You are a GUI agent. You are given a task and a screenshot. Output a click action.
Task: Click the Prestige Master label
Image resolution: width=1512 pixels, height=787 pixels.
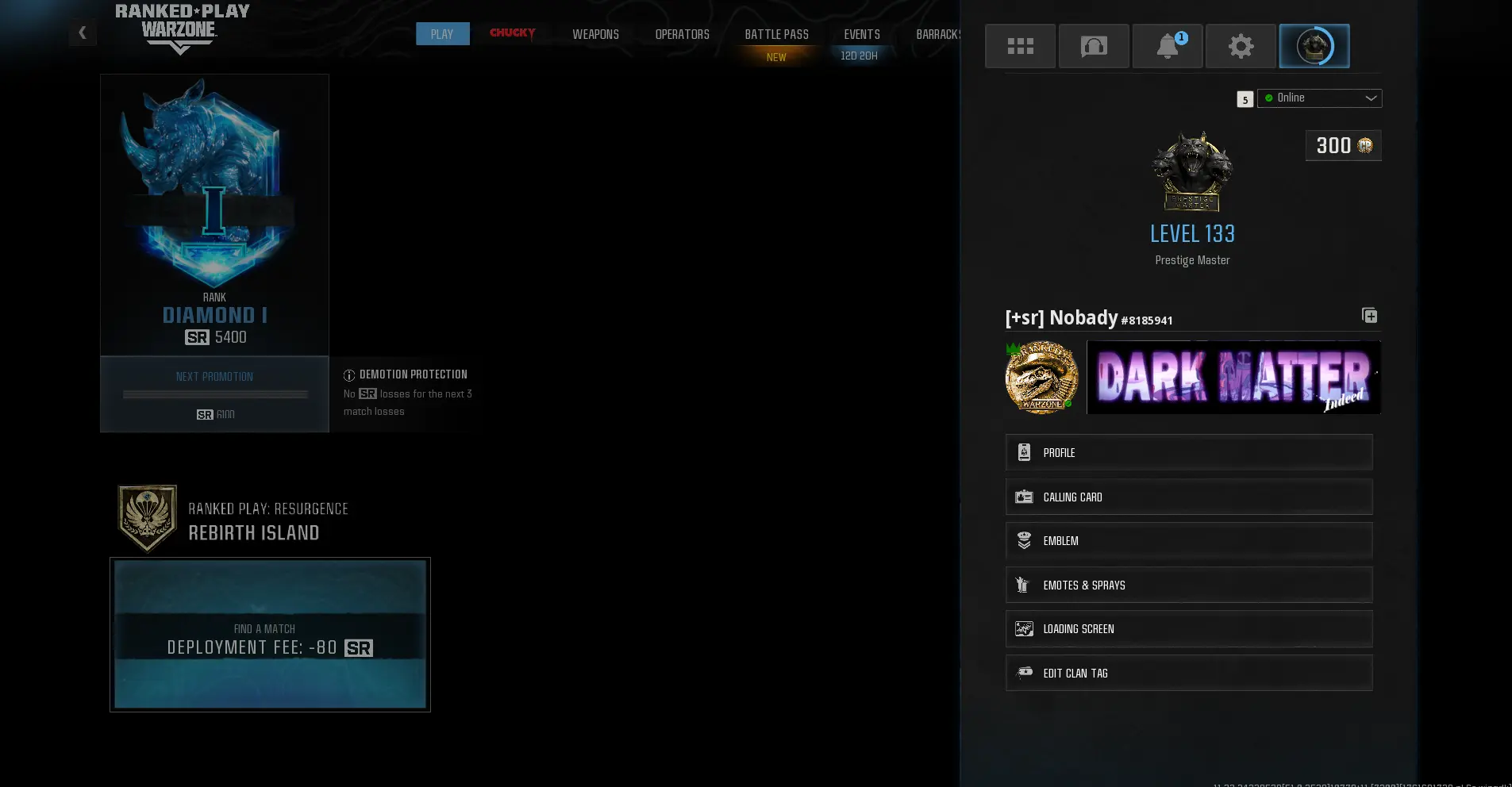1192,260
